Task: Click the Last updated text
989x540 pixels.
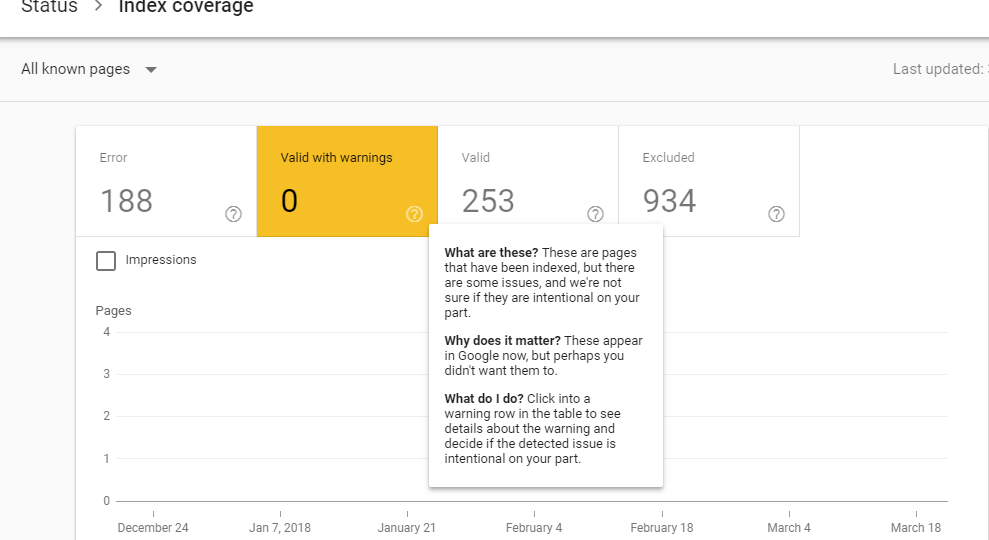Action: tap(940, 69)
